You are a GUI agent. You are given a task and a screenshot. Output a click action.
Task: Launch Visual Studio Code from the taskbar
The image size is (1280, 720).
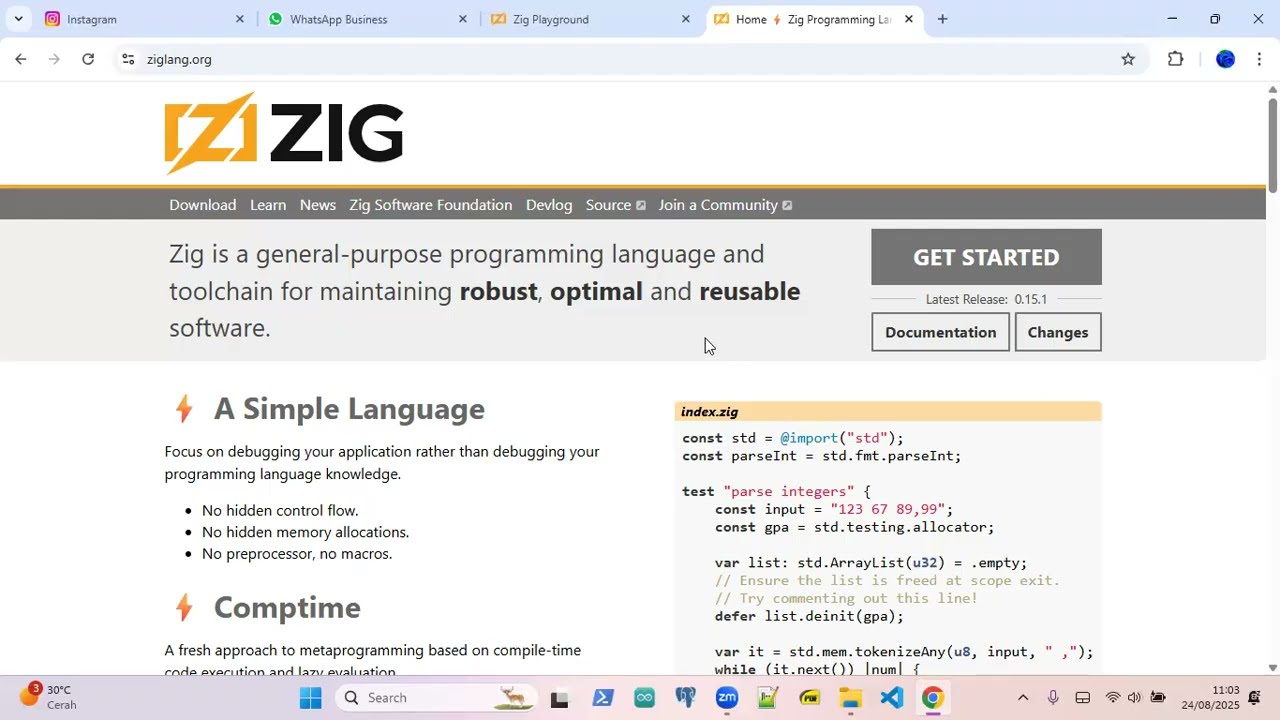click(891, 697)
